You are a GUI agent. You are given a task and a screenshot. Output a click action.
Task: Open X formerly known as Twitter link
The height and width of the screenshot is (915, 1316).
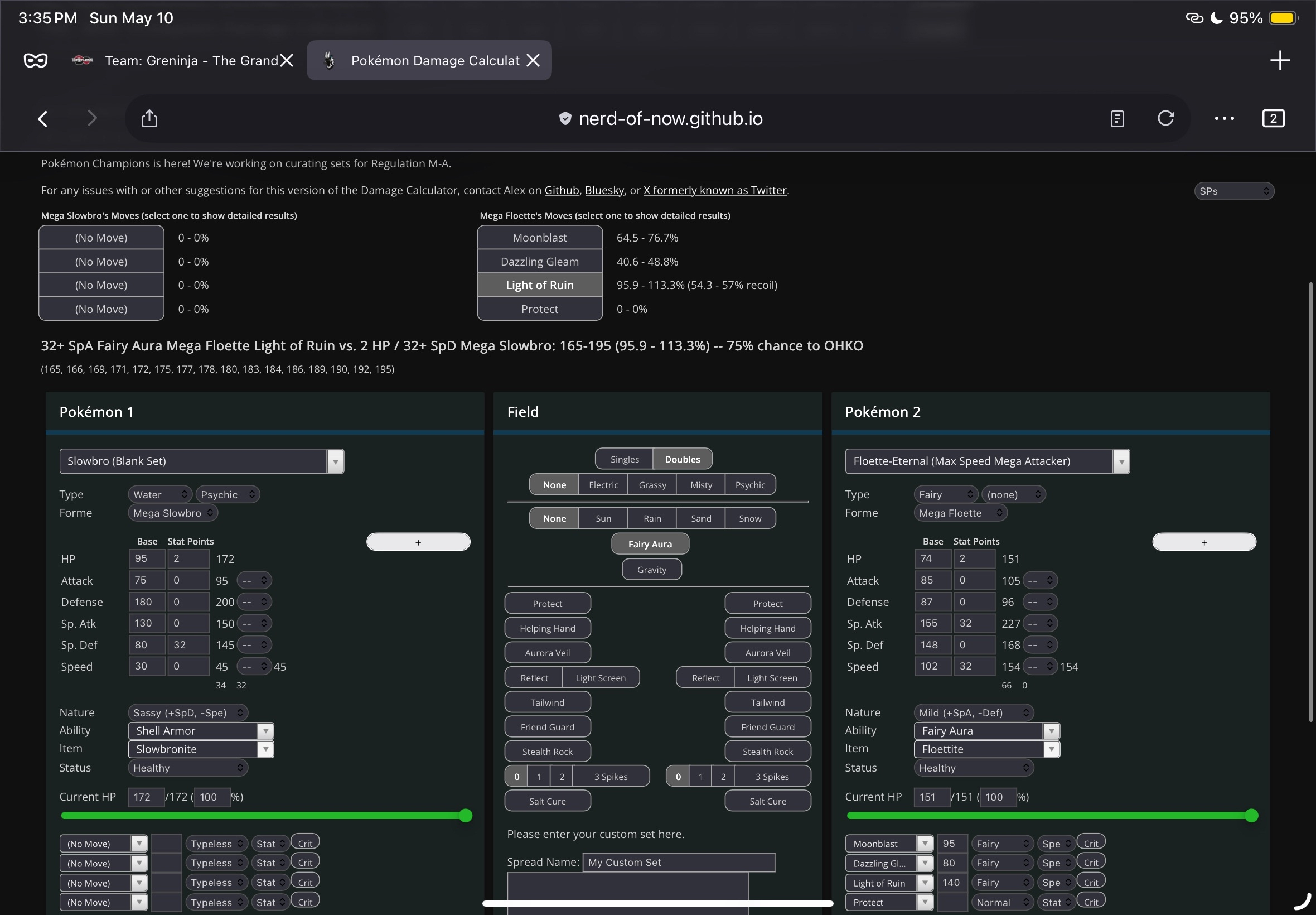pos(715,190)
